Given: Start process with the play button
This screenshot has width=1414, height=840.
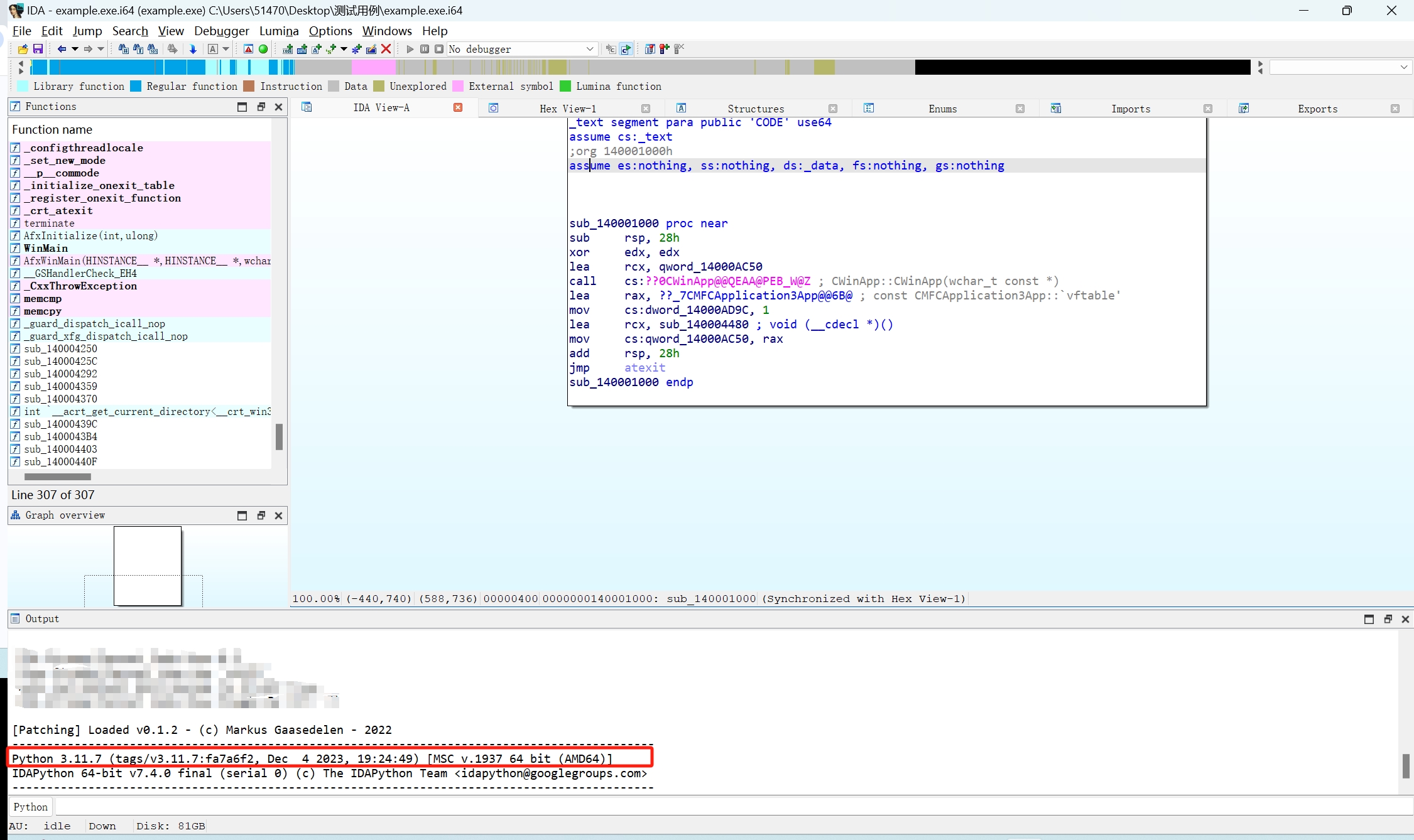Looking at the screenshot, I should [410, 49].
